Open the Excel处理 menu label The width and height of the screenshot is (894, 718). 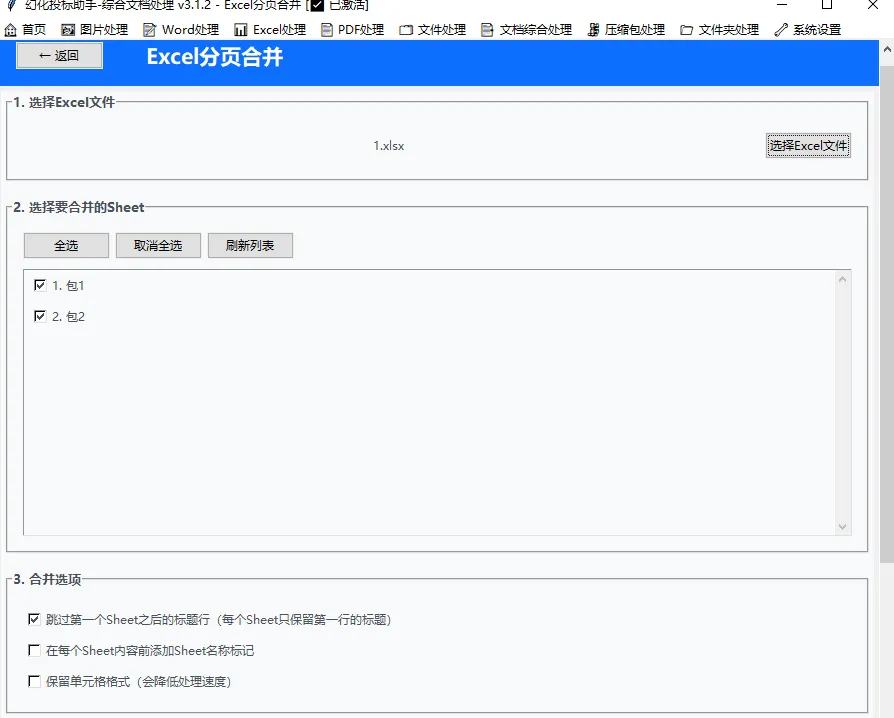(279, 30)
